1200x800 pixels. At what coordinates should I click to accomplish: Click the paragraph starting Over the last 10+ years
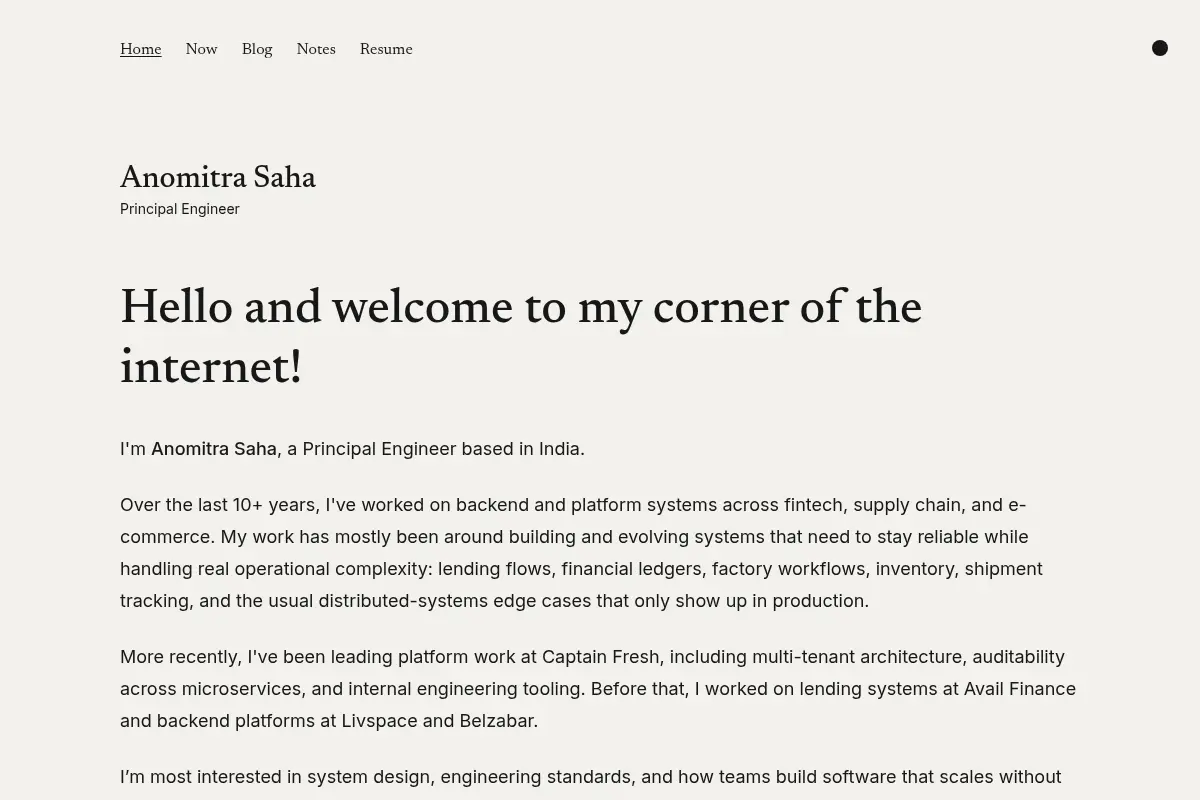(x=581, y=553)
